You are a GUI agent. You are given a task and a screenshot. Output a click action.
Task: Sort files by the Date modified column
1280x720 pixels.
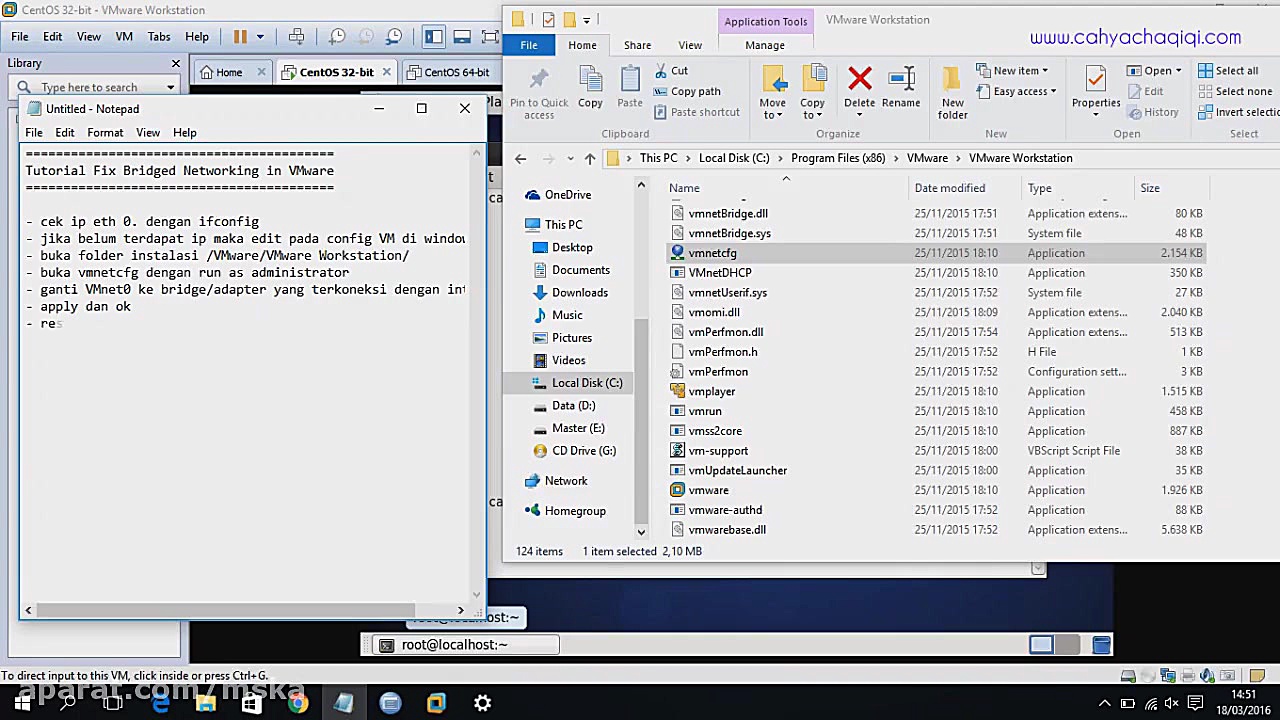pyautogui.click(x=949, y=188)
